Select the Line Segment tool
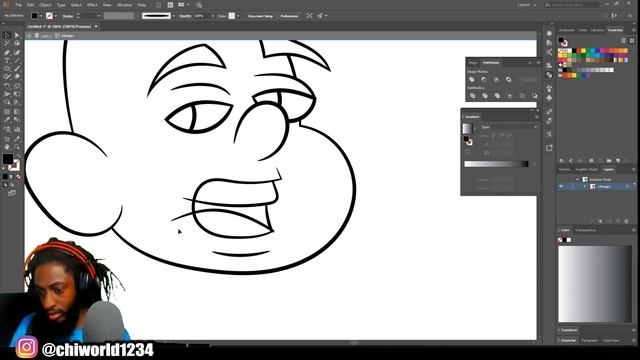Viewport: 640px width, 360px height. (17, 60)
